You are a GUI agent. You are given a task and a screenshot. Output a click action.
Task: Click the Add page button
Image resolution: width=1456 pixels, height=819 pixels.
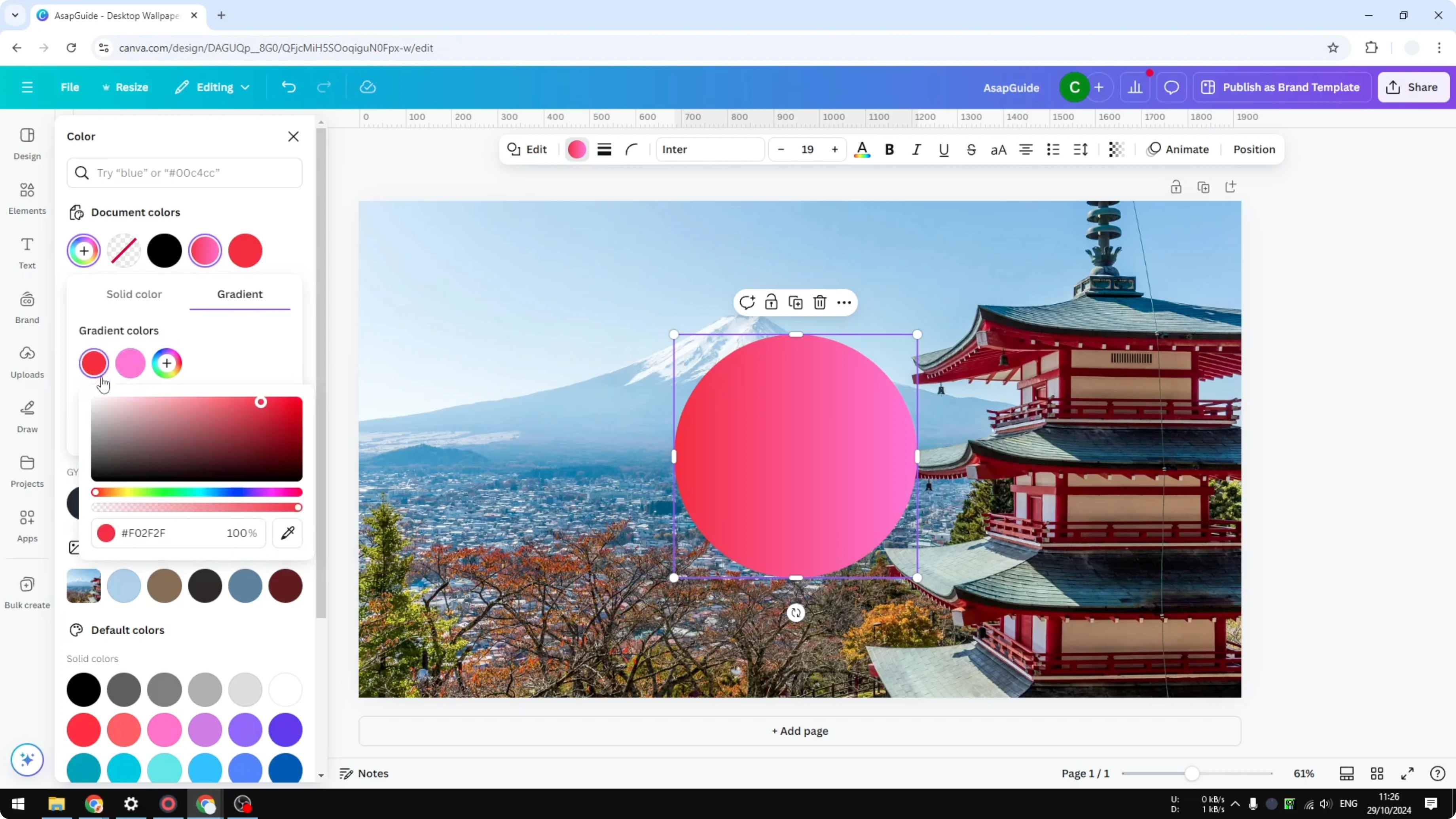tap(799, 731)
